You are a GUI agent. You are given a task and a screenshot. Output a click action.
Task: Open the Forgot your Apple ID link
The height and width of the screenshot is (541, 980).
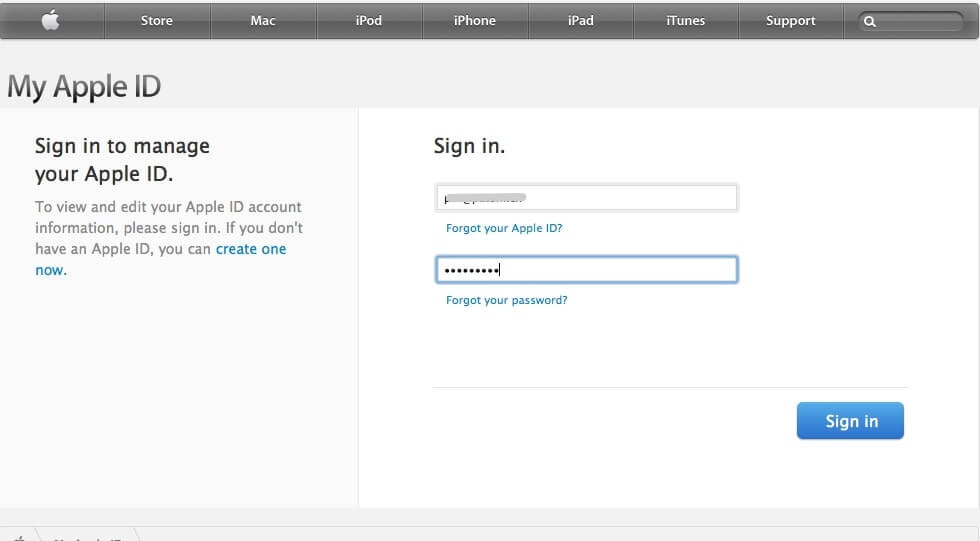point(504,228)
